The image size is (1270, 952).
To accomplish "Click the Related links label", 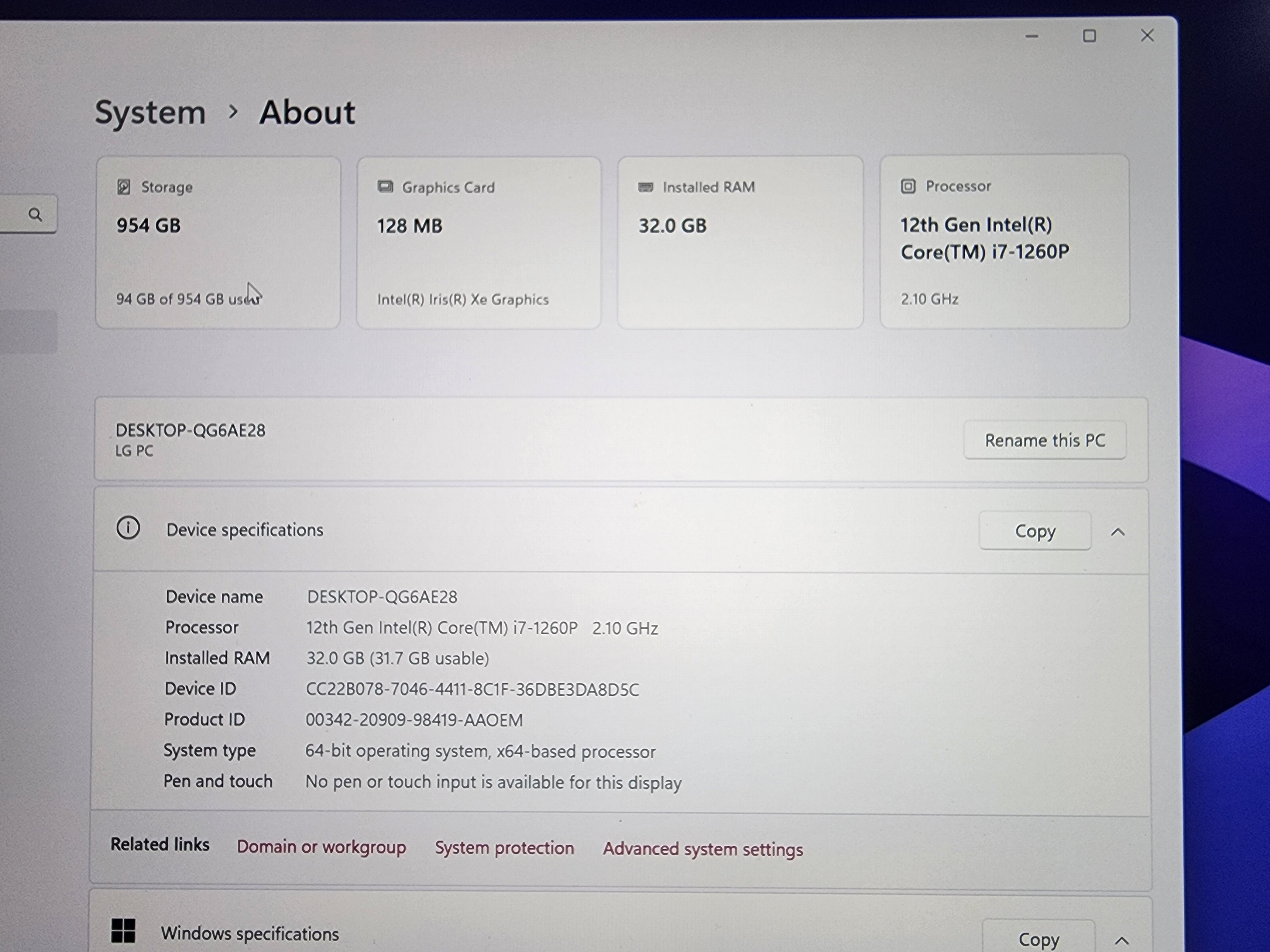I will 160,845.
